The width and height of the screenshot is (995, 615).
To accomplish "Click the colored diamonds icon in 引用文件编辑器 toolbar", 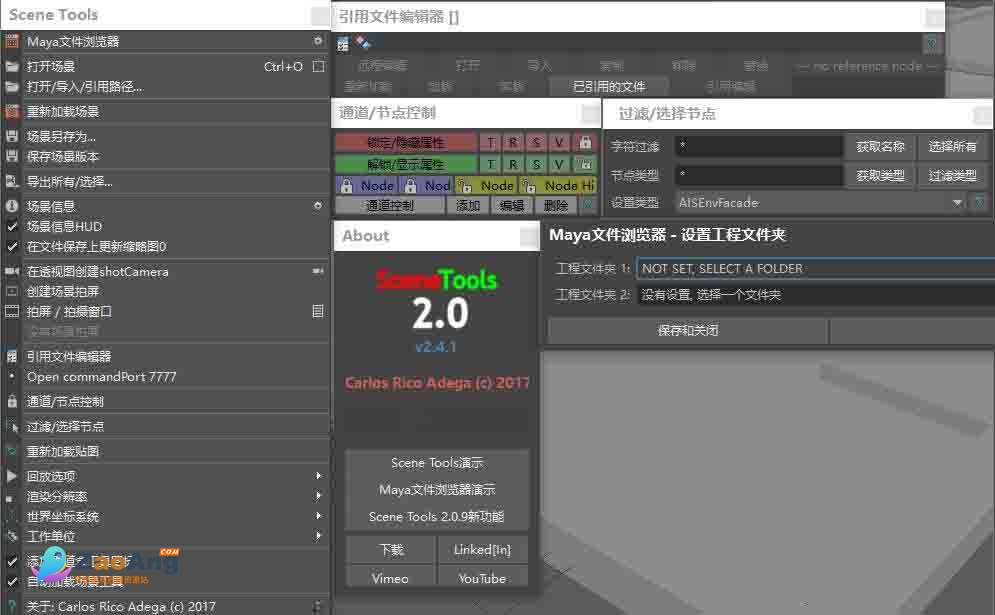I will pos(363,43).
